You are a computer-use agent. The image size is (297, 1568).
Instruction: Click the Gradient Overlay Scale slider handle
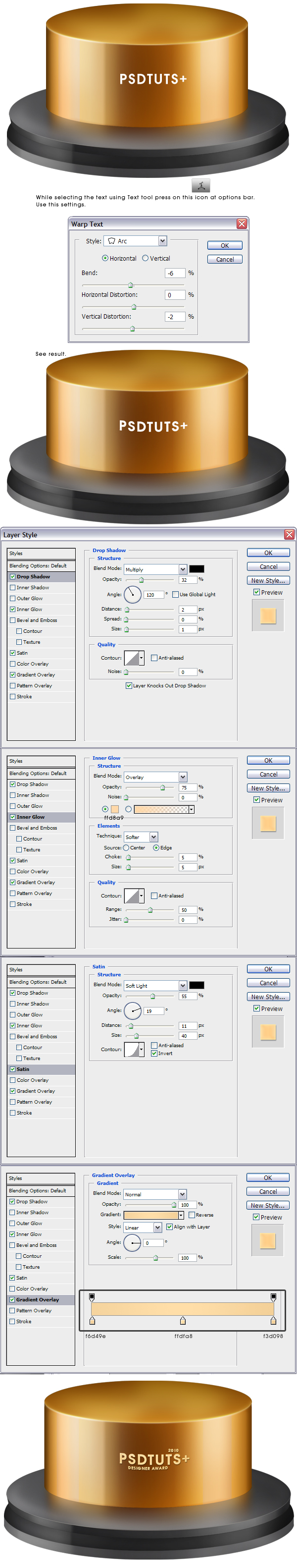tap(156, 1258)
